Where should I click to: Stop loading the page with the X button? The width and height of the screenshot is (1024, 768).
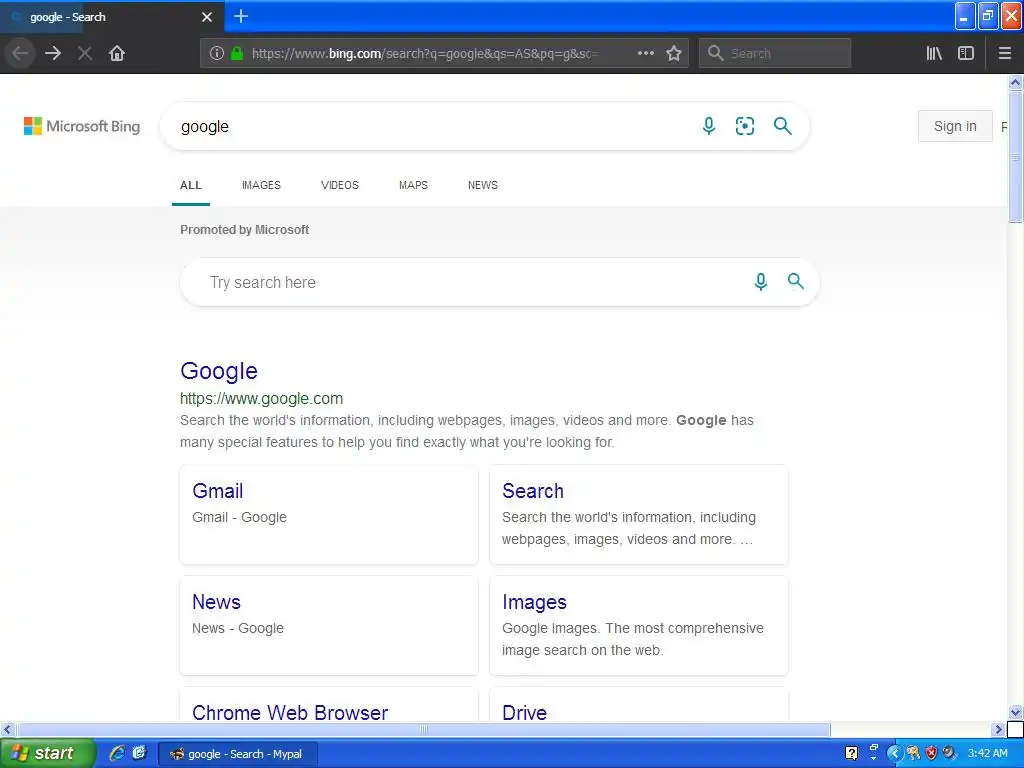point(85,54)
